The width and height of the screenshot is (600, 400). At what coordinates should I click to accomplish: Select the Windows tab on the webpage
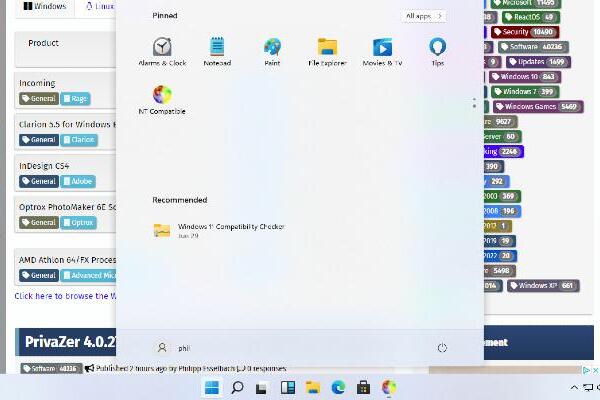click(45, 6)
